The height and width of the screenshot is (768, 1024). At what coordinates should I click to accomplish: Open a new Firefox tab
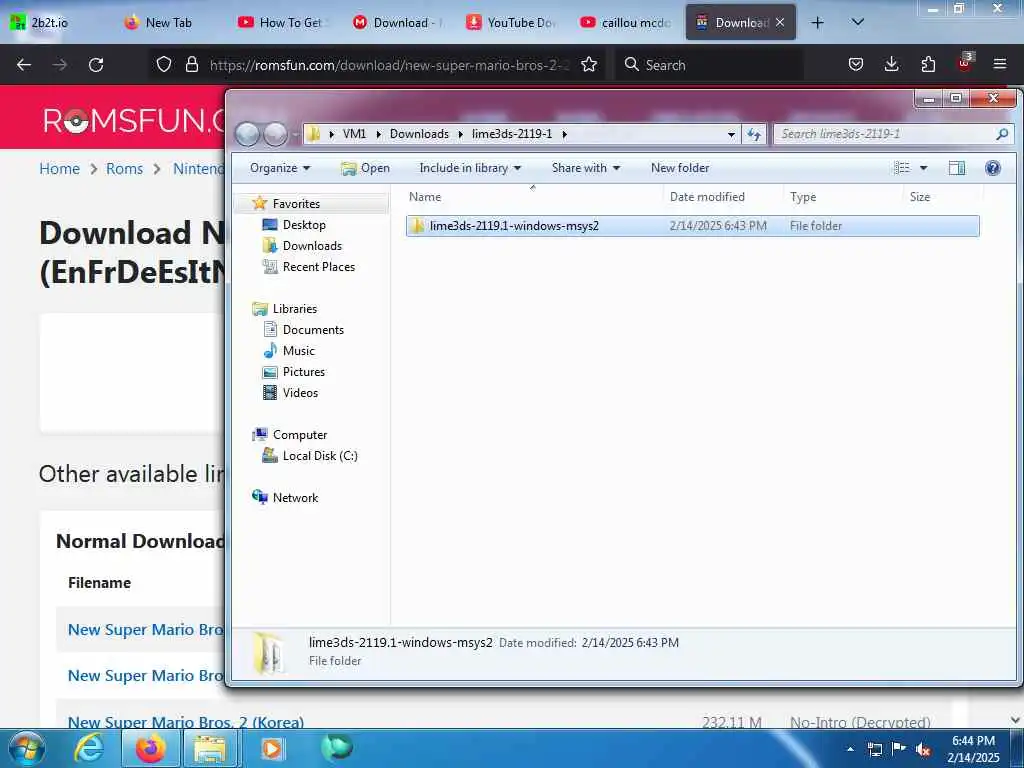[x=817, y=22]
